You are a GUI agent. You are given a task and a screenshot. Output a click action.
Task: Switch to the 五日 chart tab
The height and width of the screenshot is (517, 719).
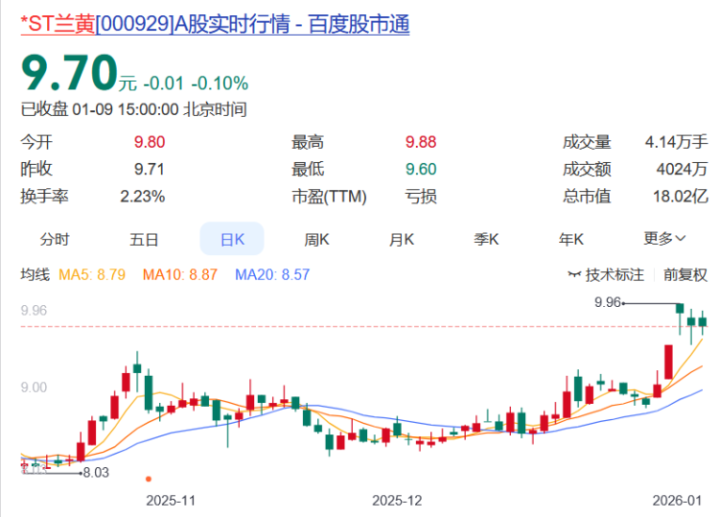(144, 239)
